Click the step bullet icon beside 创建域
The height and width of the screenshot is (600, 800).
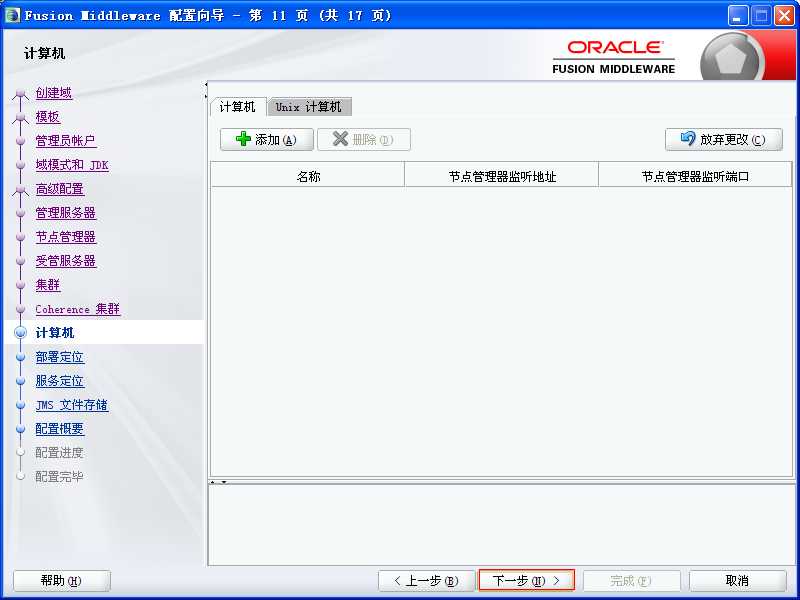click(x=20, y=93)
